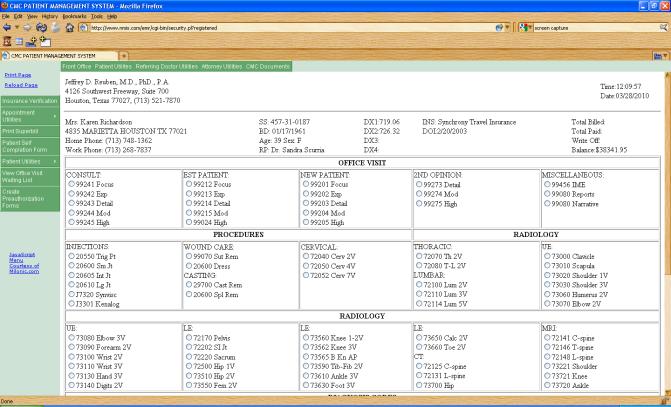Open a new tab with the plus icon
671x407 pixels.
pyautogui.click(x=124, y=54)
